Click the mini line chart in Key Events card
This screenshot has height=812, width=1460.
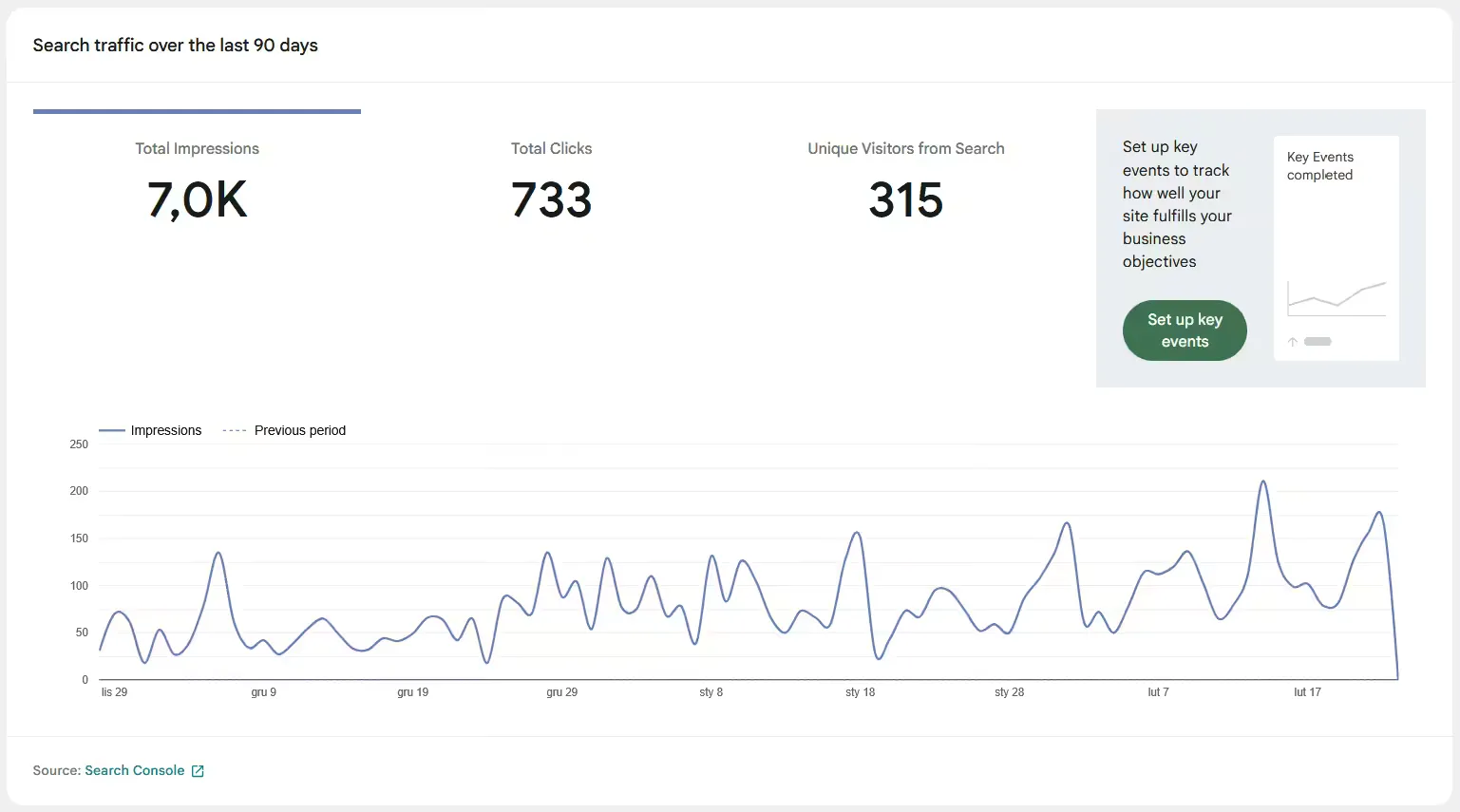(1337, 298)
